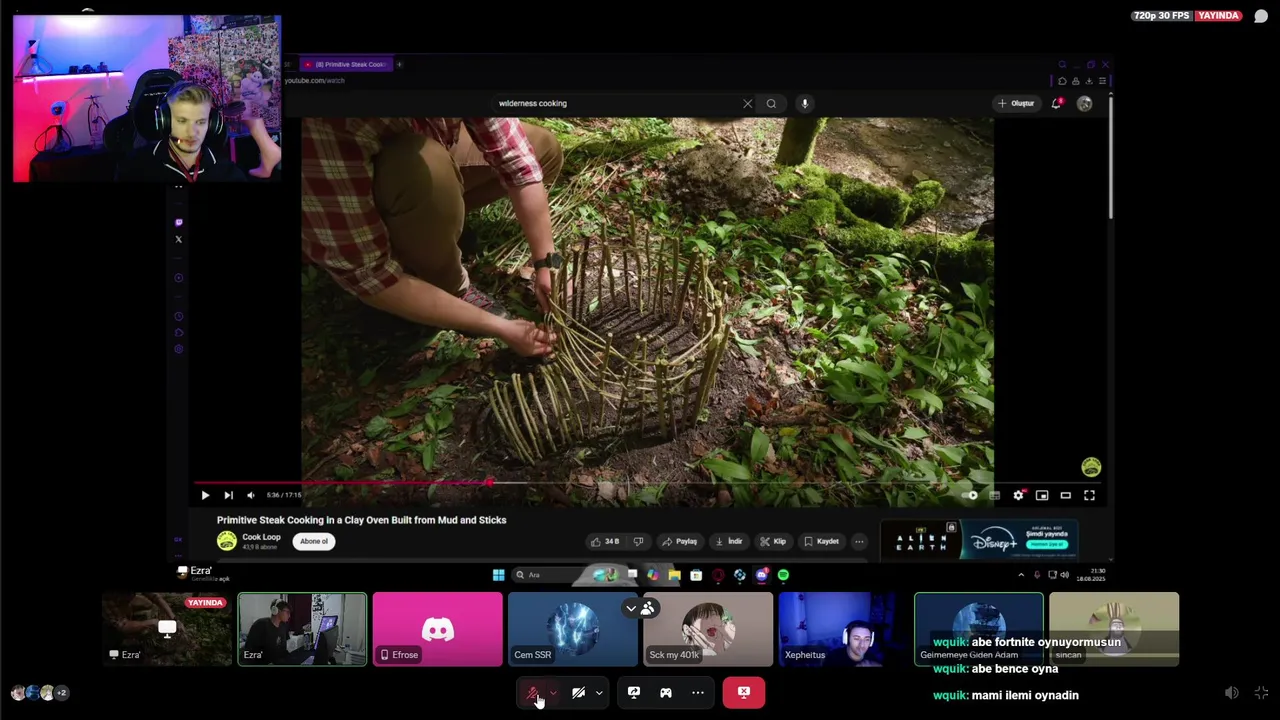This screenshot has width=1280, height=720.
Task: Like the video with 34 B likes
Action: point(605,541)
